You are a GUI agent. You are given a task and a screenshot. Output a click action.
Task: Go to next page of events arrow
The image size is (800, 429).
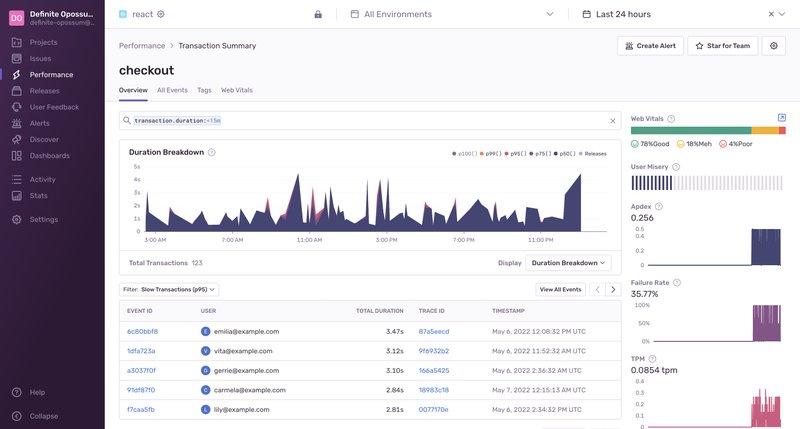coord(613,289)
